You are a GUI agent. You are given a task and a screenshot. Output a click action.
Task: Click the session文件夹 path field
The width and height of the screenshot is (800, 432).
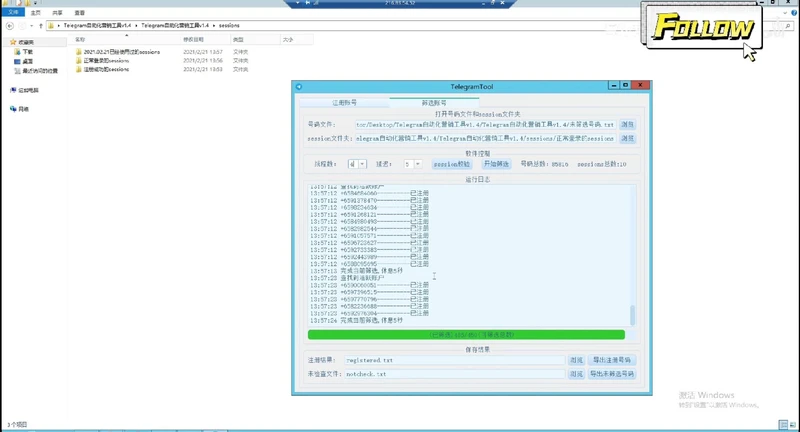point(486,138)
